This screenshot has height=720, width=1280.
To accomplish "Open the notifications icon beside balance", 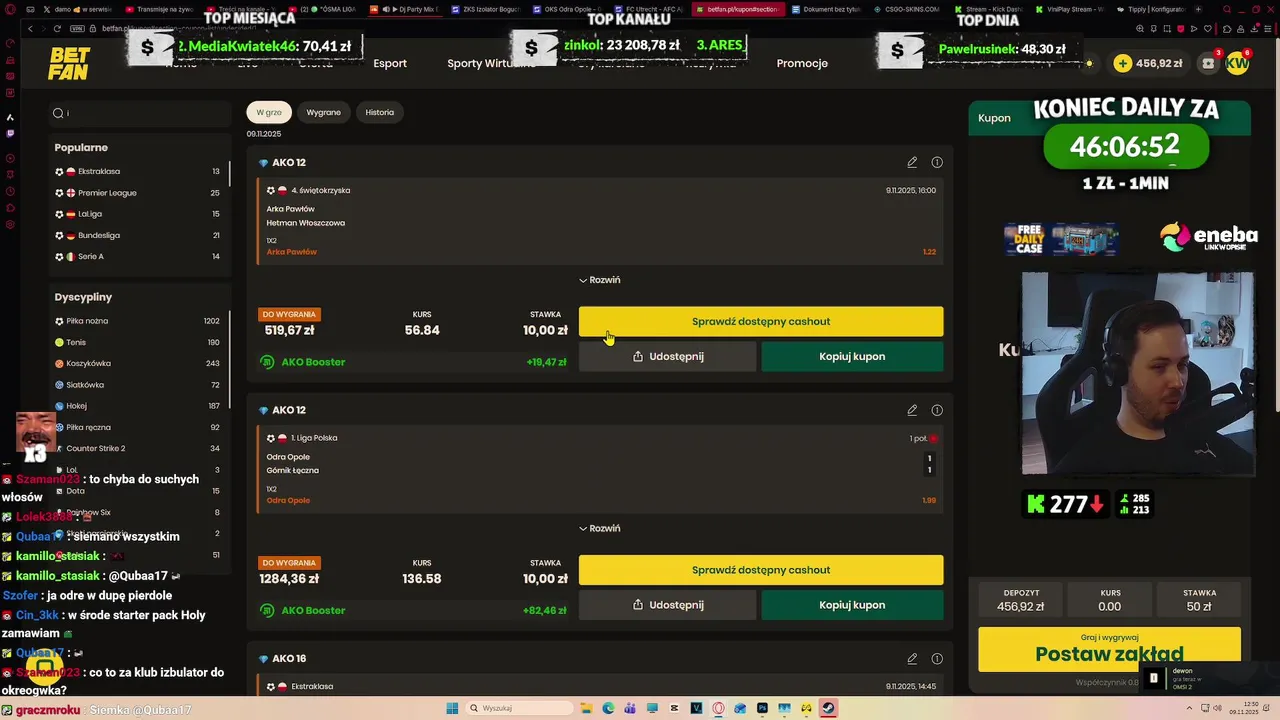I will 1209,63.
